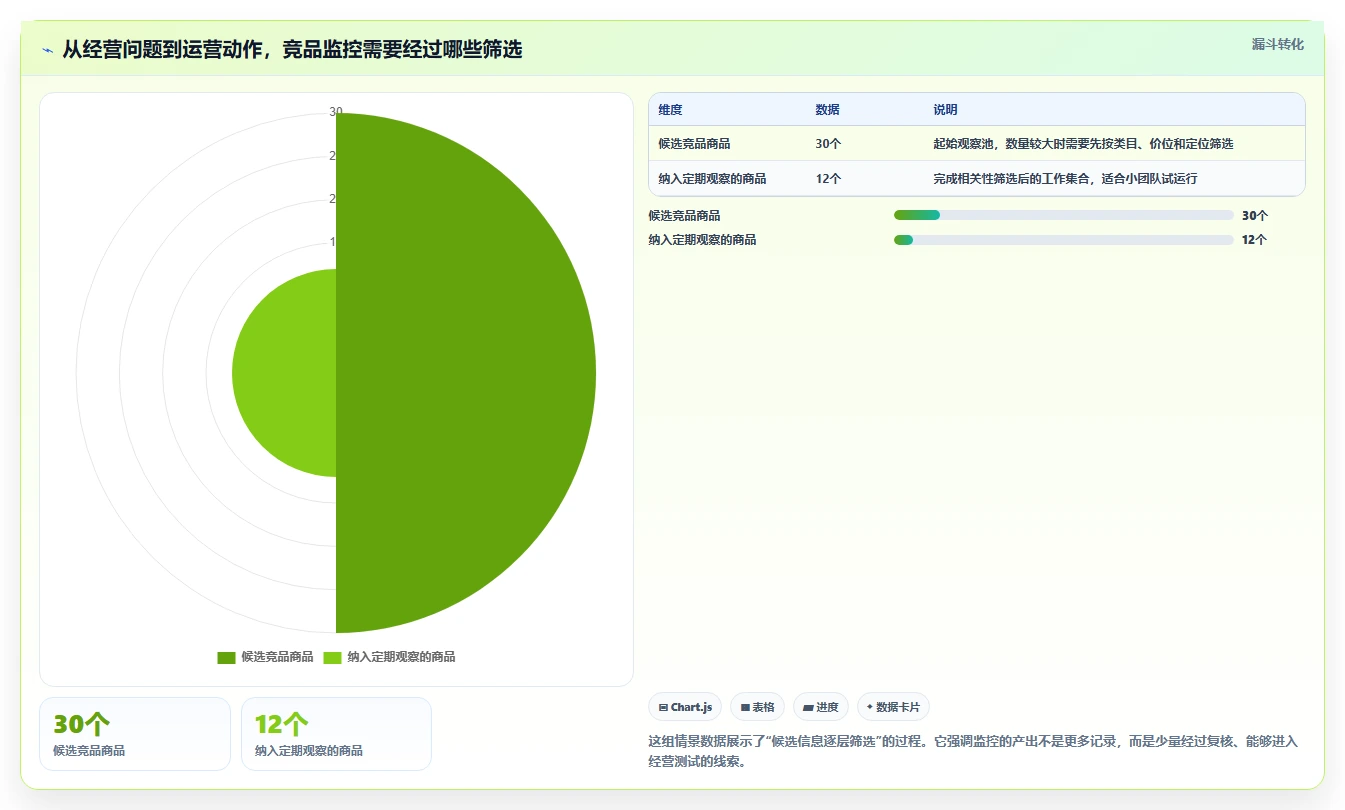The image size is (1345, 810).
Task: Click the 30个 value beside the progress bar
Action: coord(1255,215)
